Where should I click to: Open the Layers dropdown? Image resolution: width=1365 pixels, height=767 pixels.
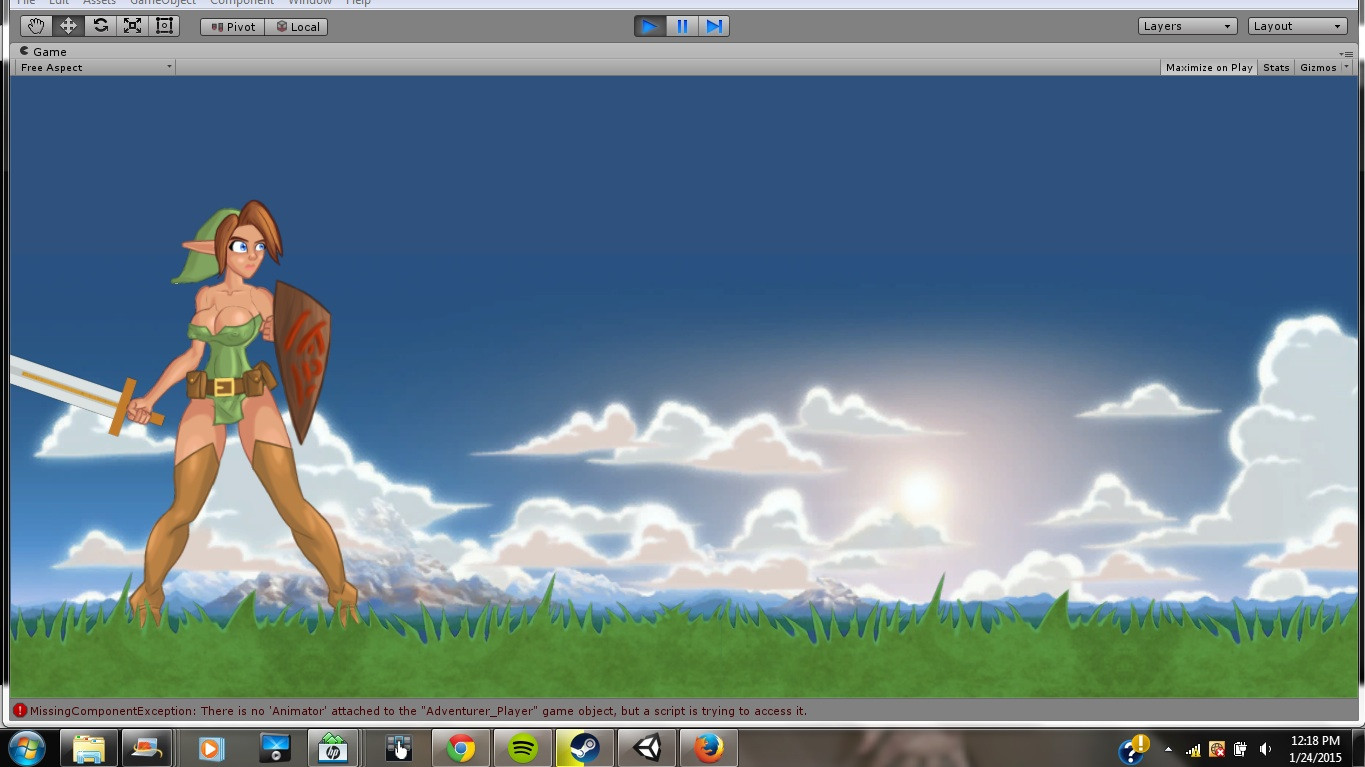coord(1187,26)
